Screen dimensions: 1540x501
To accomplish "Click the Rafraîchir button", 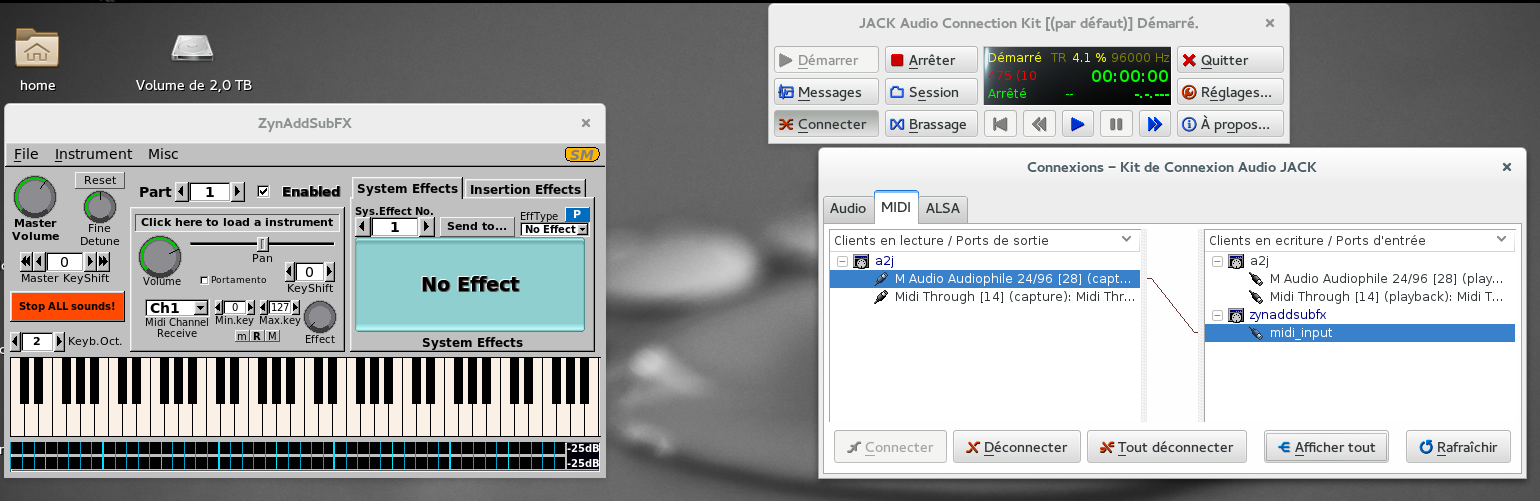I will pyautogui.click(x=1458, y=447).
